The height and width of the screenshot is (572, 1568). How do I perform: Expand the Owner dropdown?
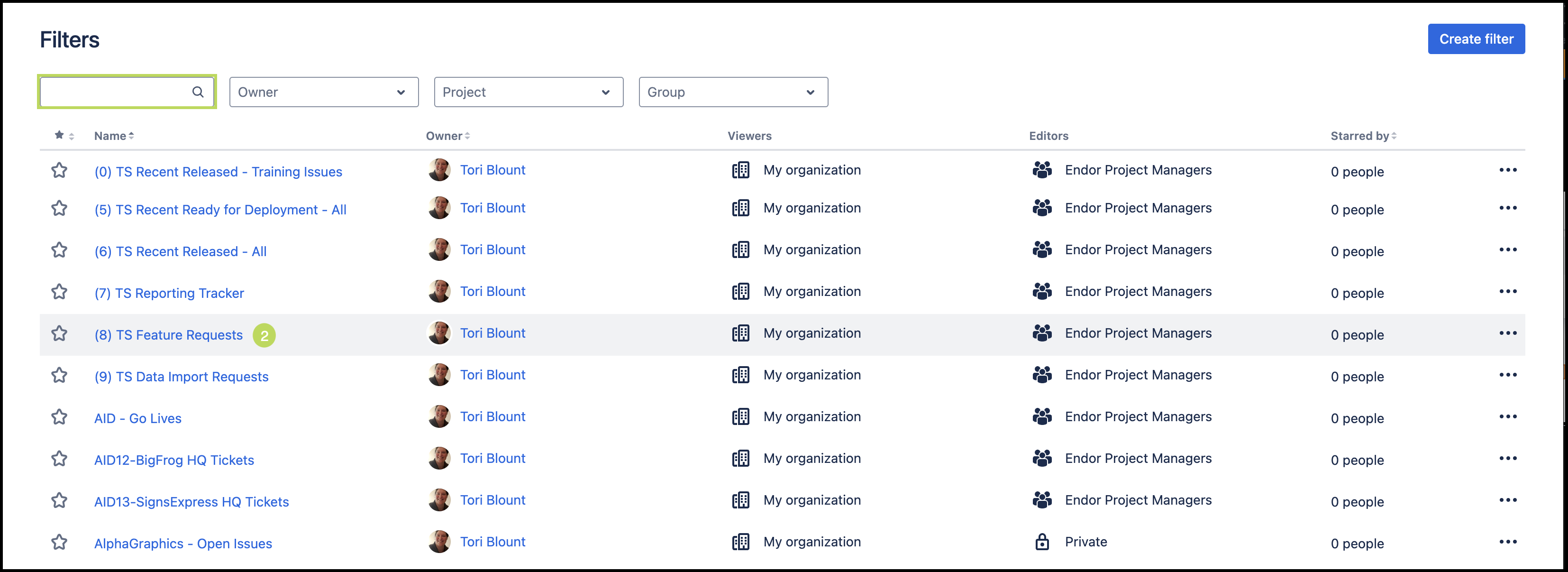pos(323,92)
